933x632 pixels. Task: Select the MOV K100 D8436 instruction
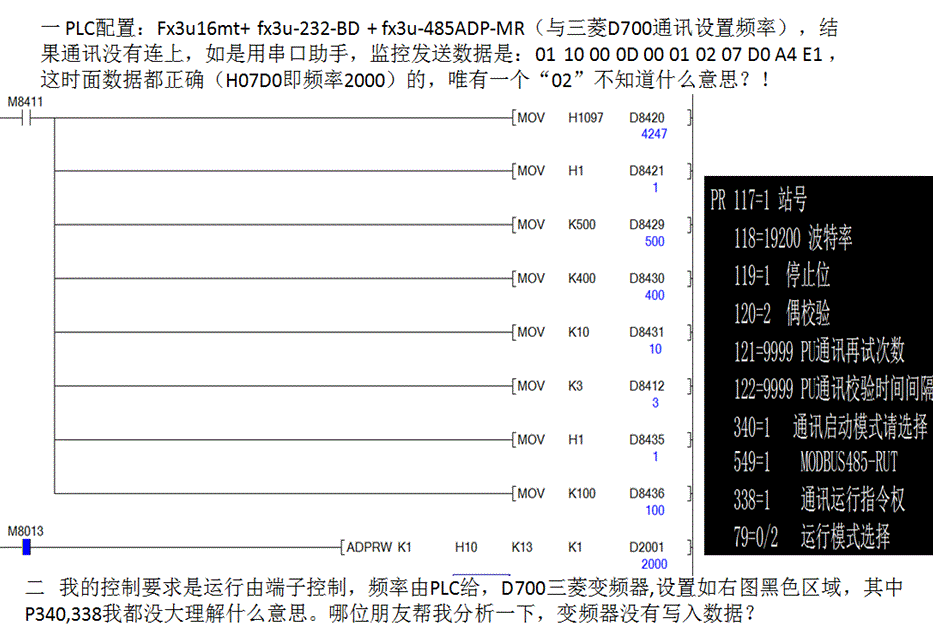[590, 493]
